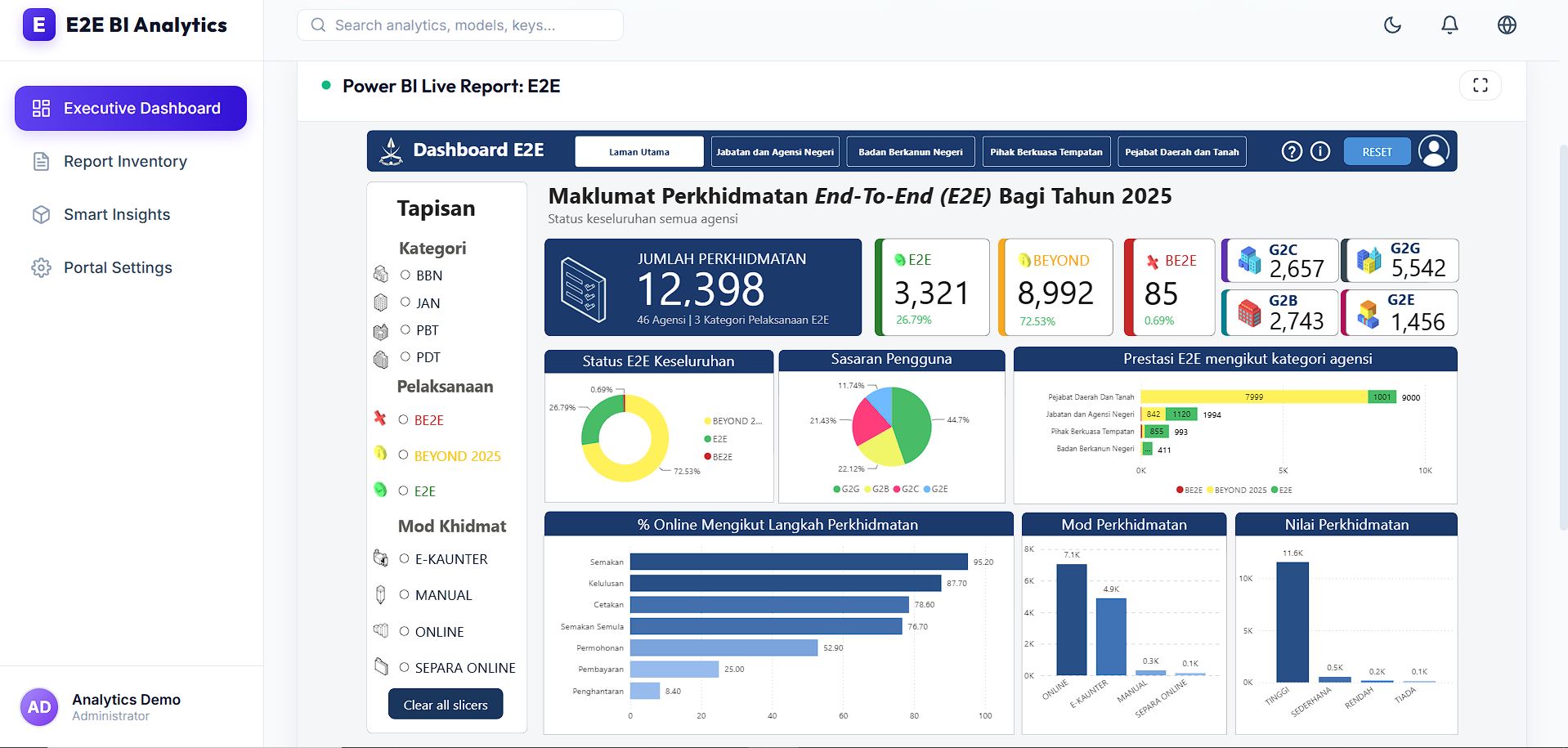Click the PBT category icon
The width and height of the screenshot is (1568, 748).
click(x=380, y=331)
